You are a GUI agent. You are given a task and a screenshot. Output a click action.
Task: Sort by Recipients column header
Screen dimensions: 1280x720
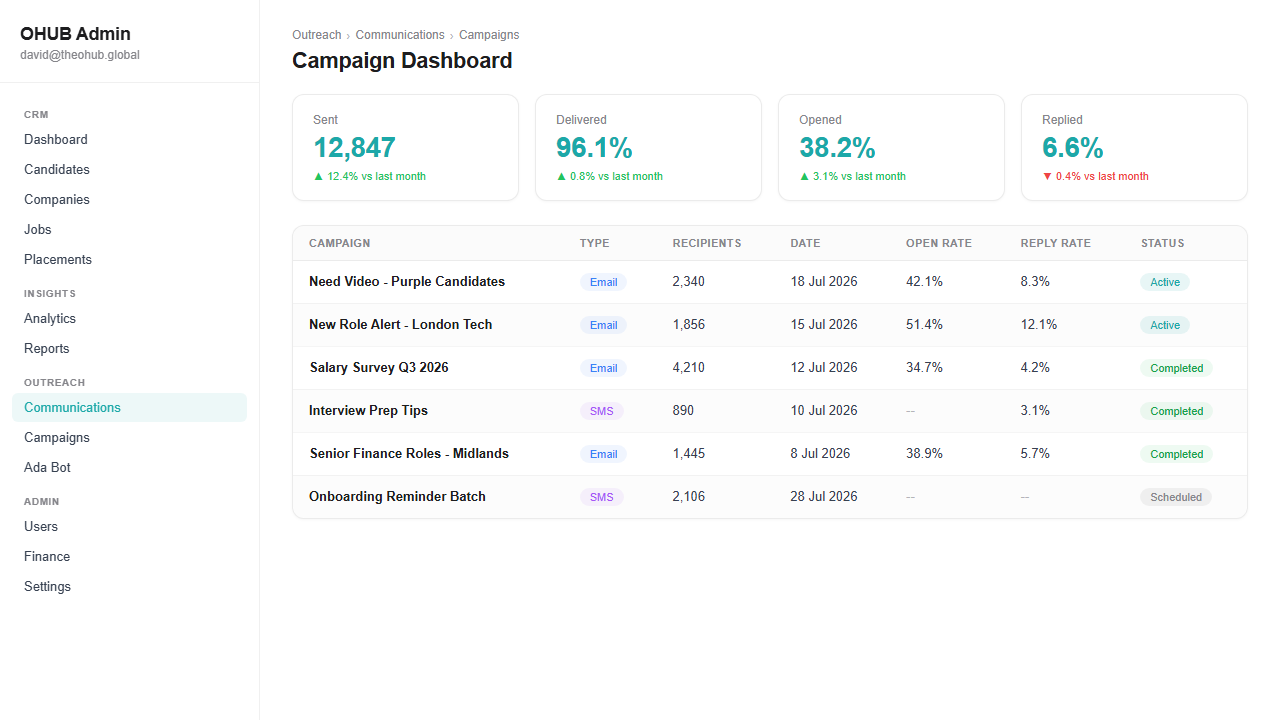point(707,243)
